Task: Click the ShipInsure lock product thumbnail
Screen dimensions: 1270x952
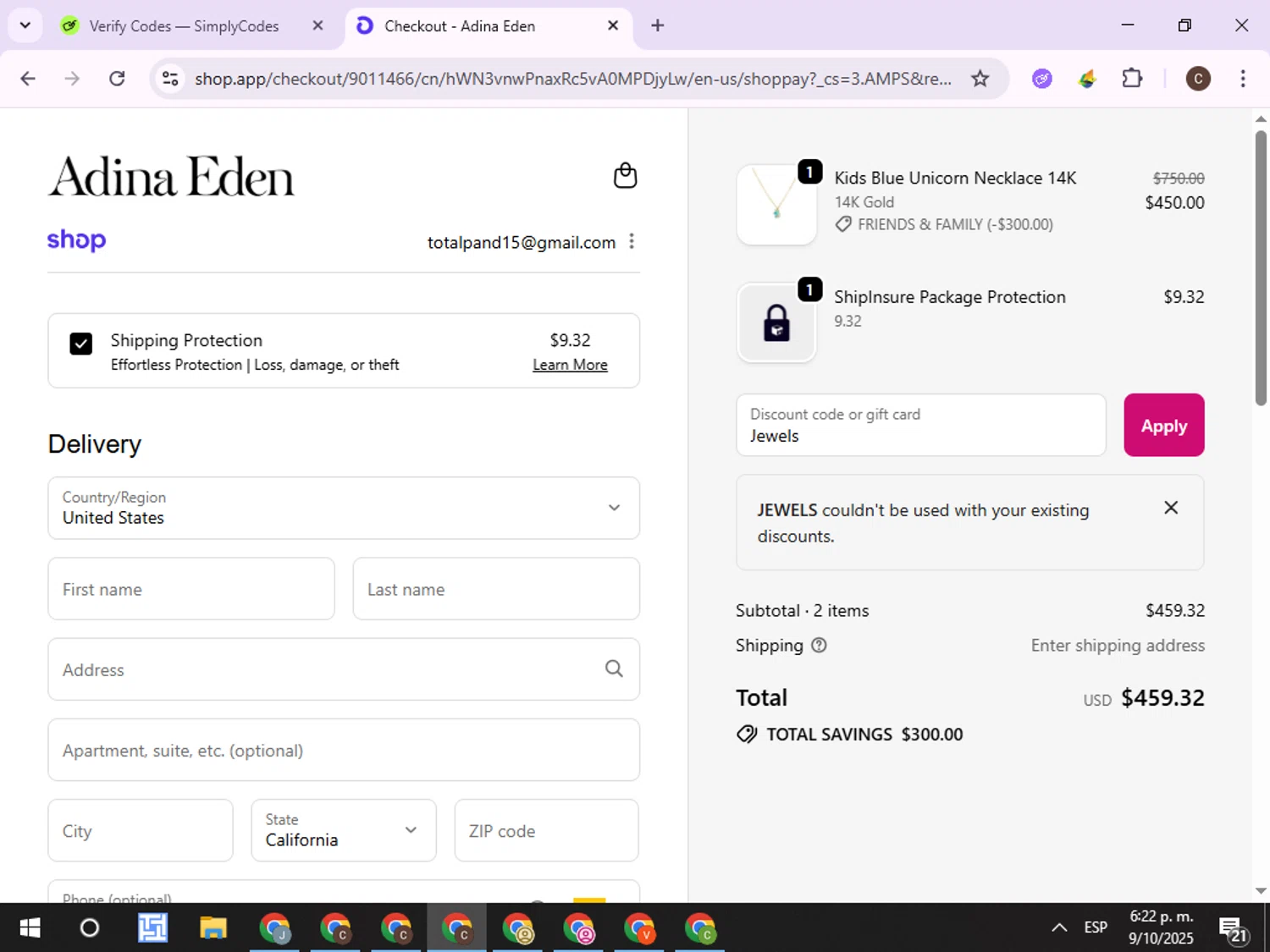Action: pyautogui.click(x=776, y=322)
